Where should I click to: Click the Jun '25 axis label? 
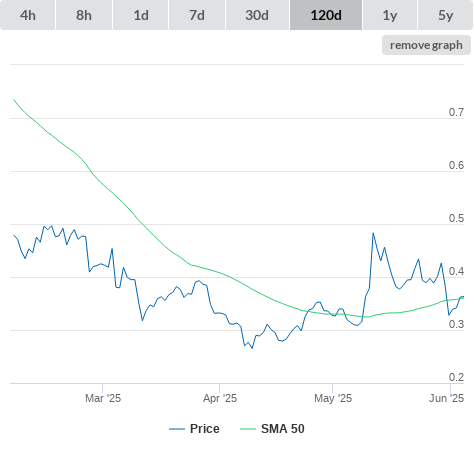tap(446, 398)
